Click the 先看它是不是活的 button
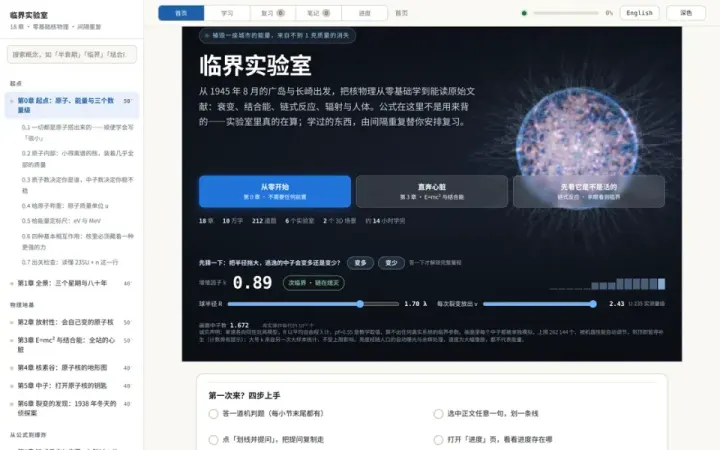The width and height of the screenshot is (720, 450). click(589, 191)
